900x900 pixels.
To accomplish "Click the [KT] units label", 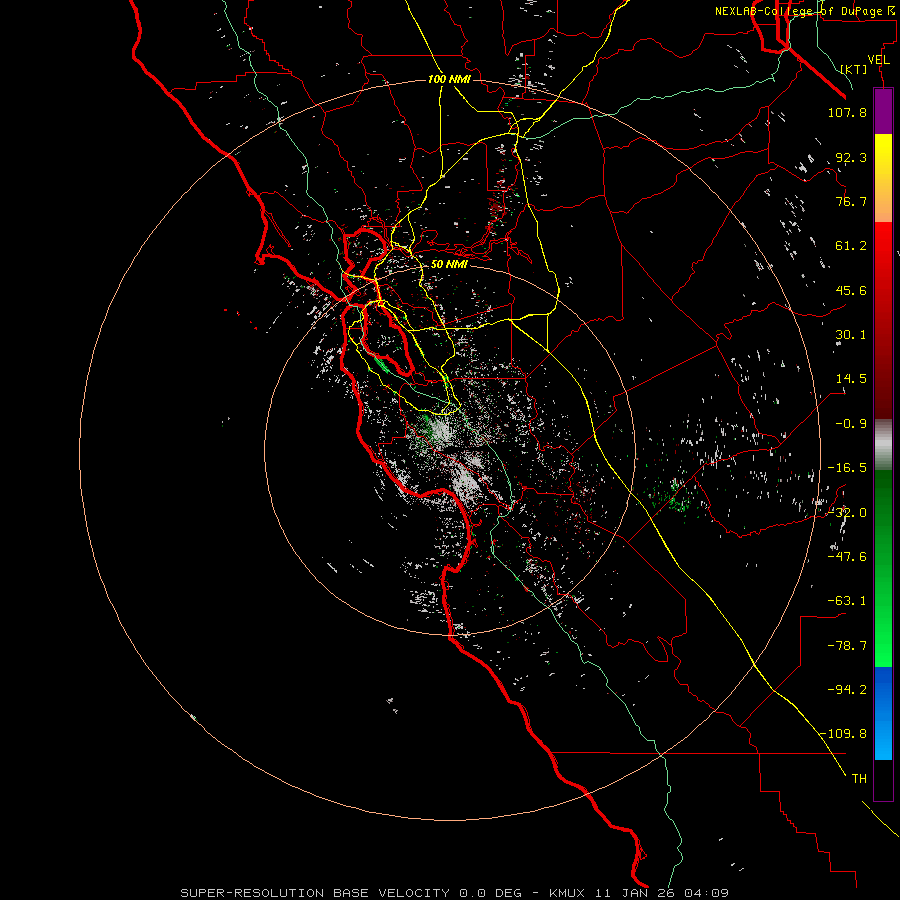I will click(x=854, y=69).
